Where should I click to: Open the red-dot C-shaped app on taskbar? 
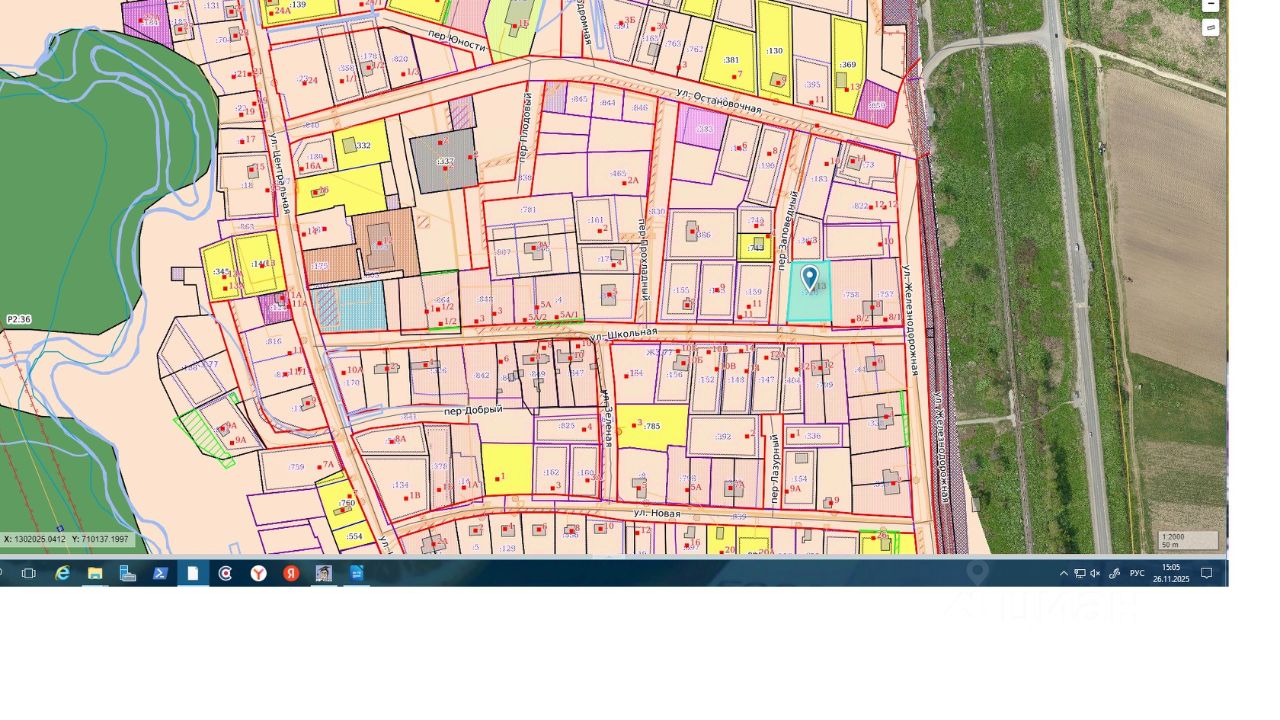pyautogui.click(x=226, y=573)
